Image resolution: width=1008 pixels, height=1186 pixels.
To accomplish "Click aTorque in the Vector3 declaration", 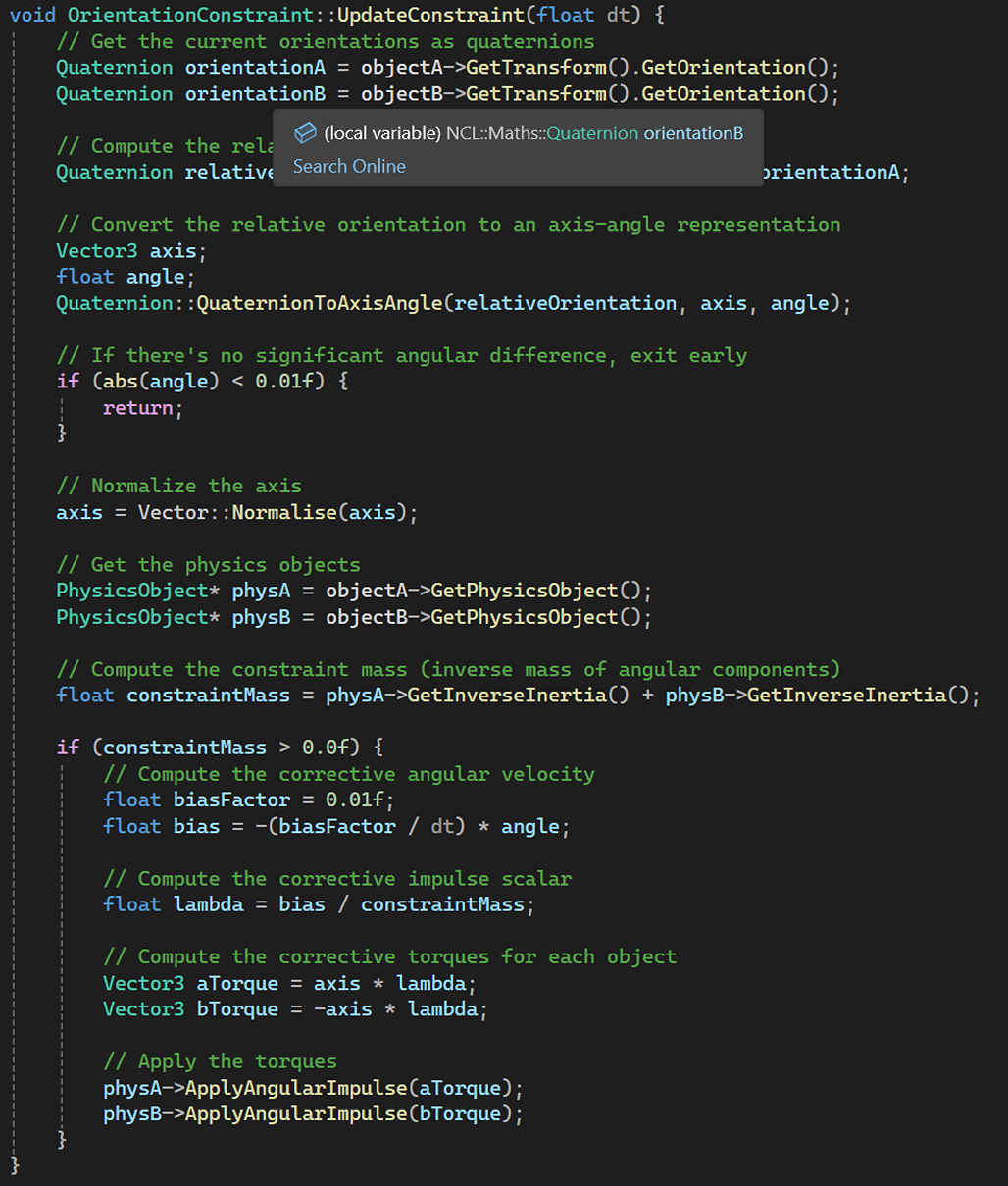I will [x=237, y=983].
